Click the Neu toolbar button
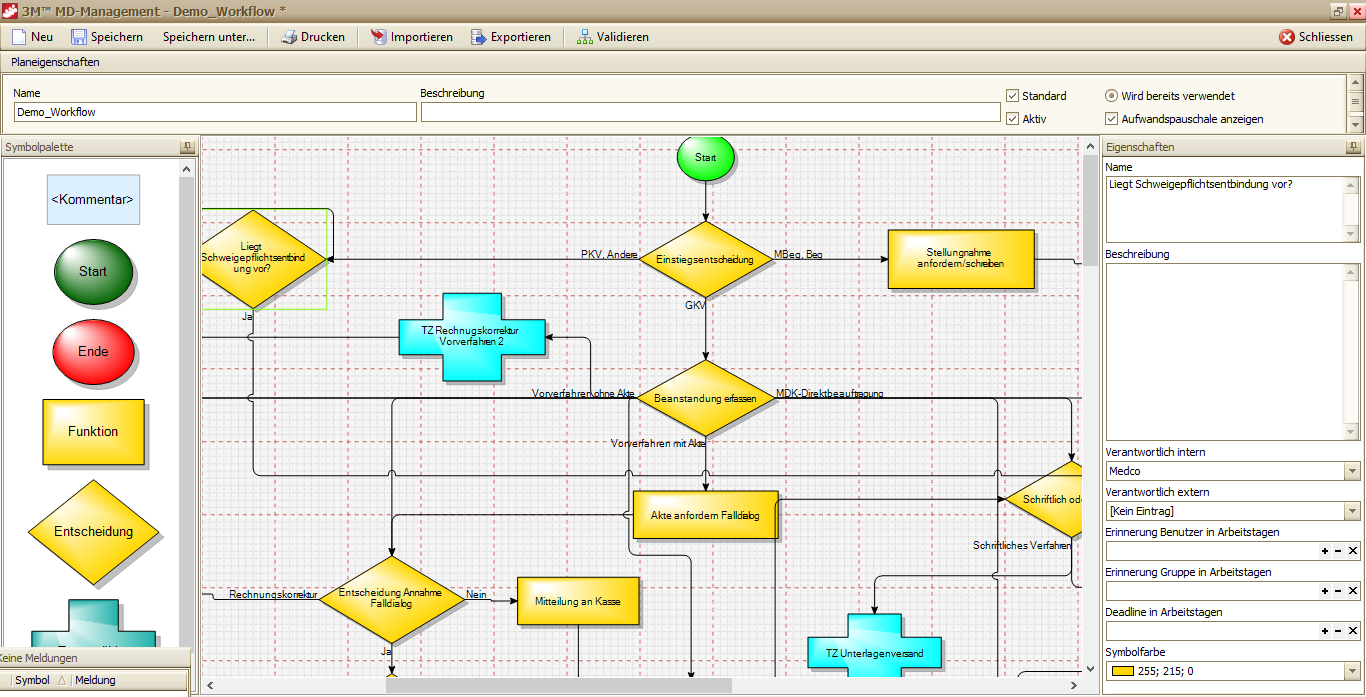 pos(32,37)
